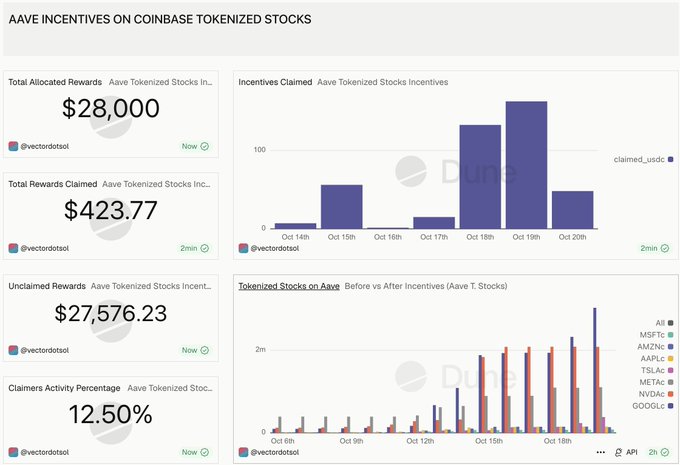Click vectordotsol avatar in Total Rewards Claimed card

click(x=13, y=248)
